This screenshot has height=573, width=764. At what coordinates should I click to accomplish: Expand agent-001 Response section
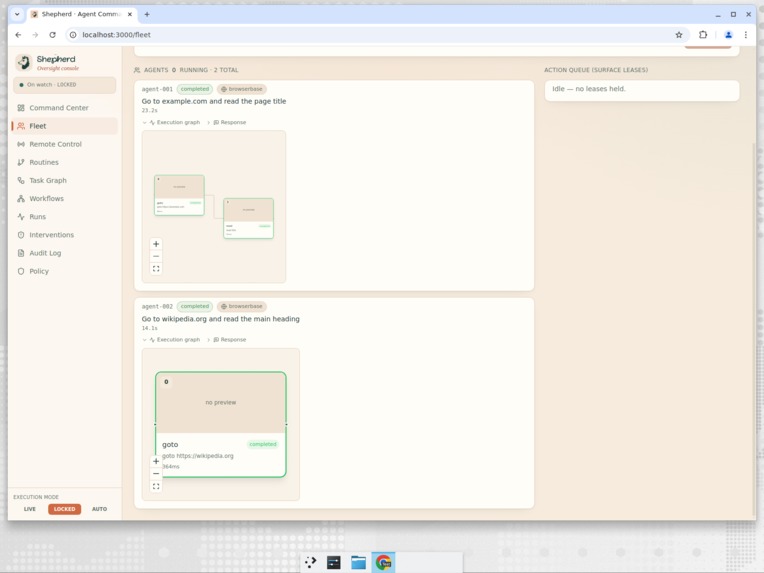[x=227, y=122]
